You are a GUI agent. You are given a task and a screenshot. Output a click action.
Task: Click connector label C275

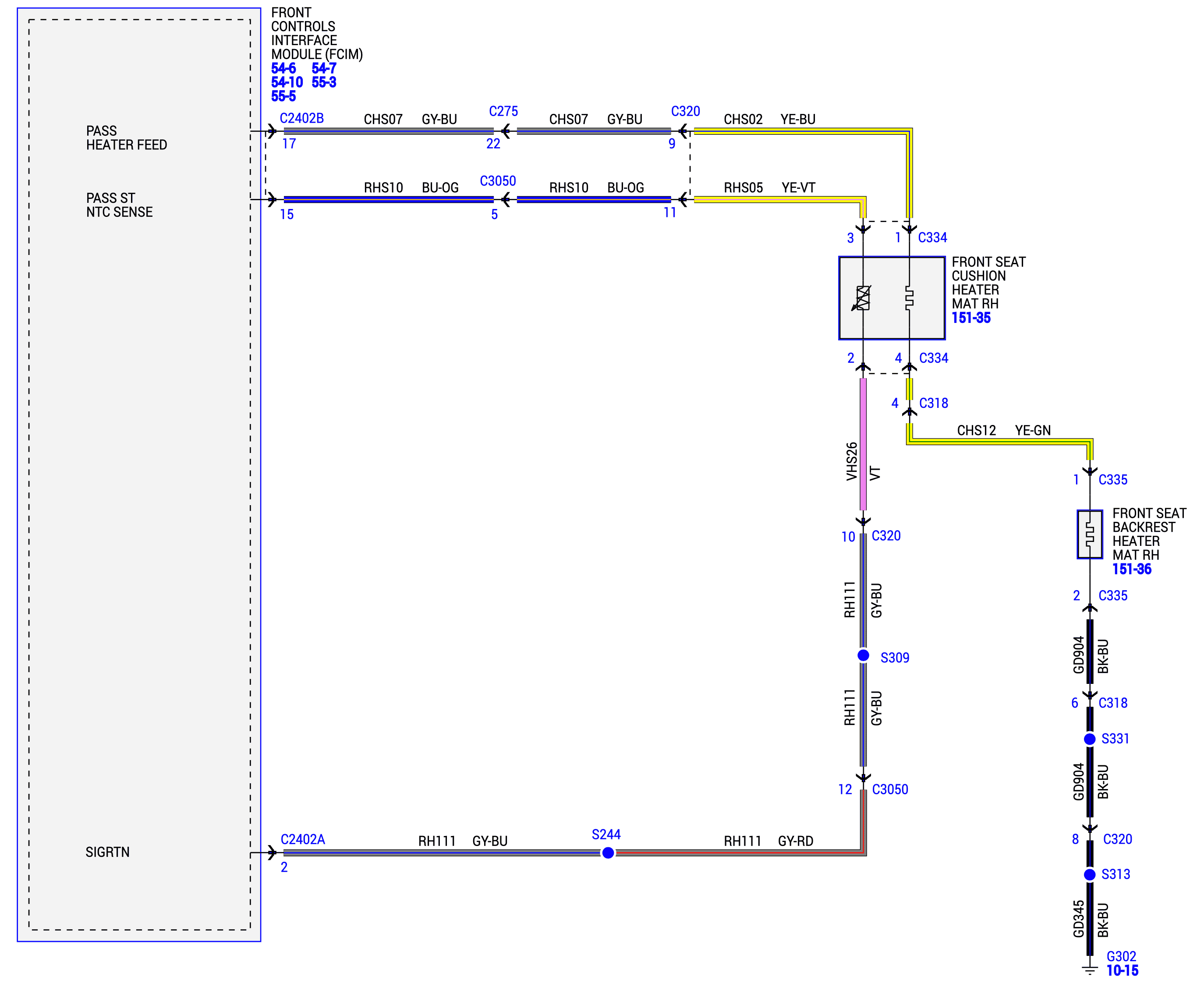point(503,111)
